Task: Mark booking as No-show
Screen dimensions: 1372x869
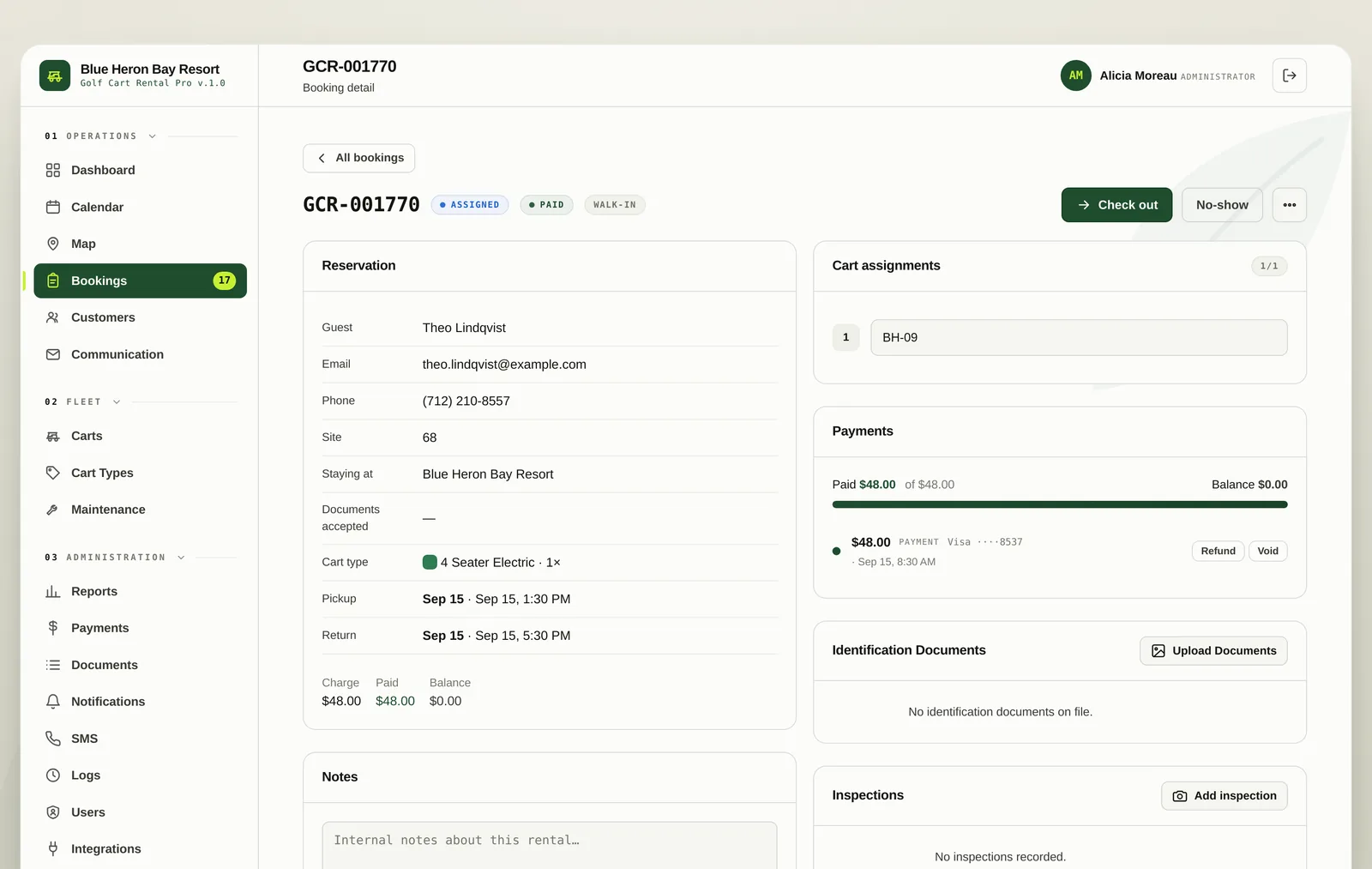Action: [1222, 205]
